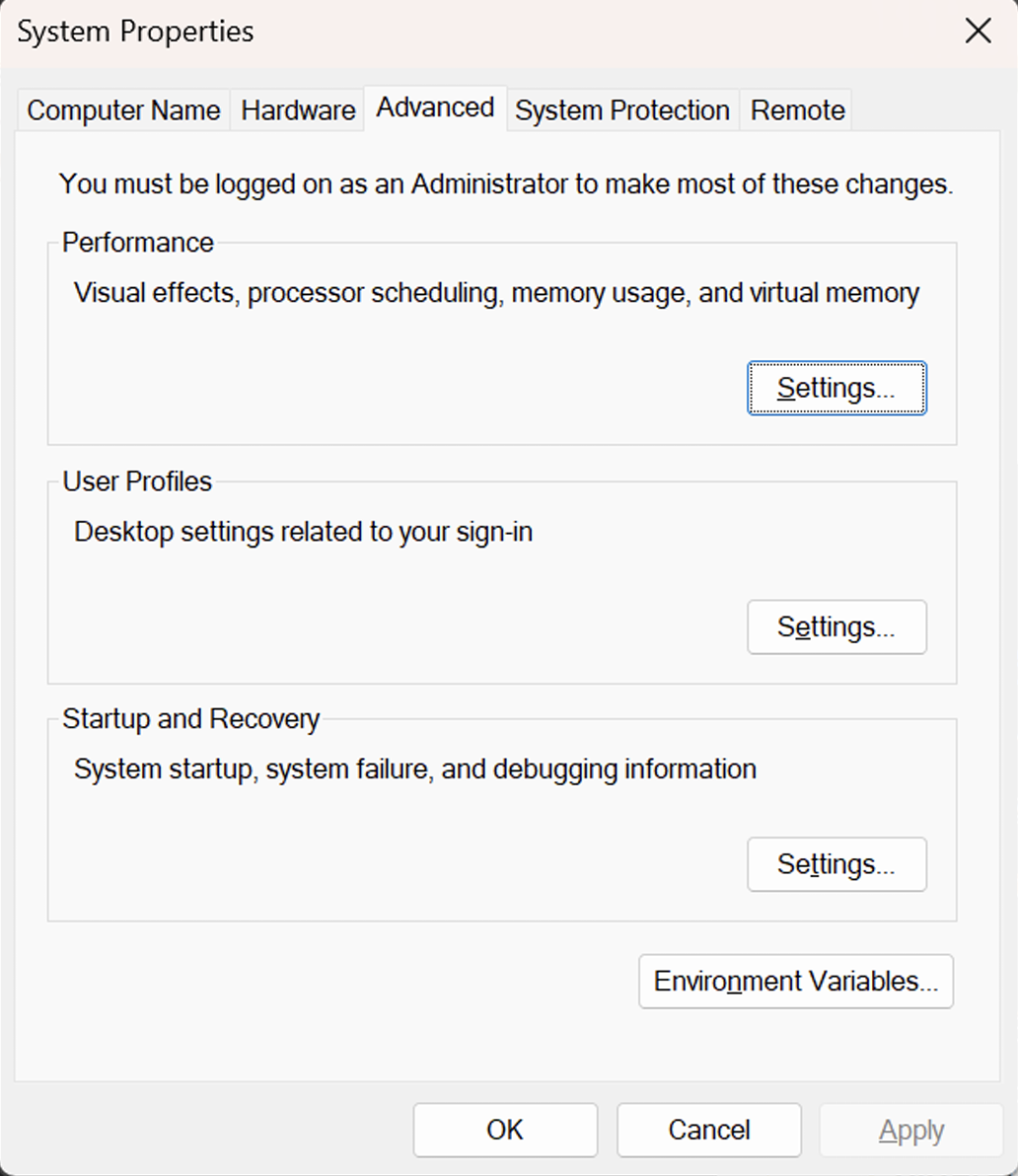The height and width of the screenshot is (1176, 1018).
Task: Open Performance Settings button
Action: pos(836,389)
